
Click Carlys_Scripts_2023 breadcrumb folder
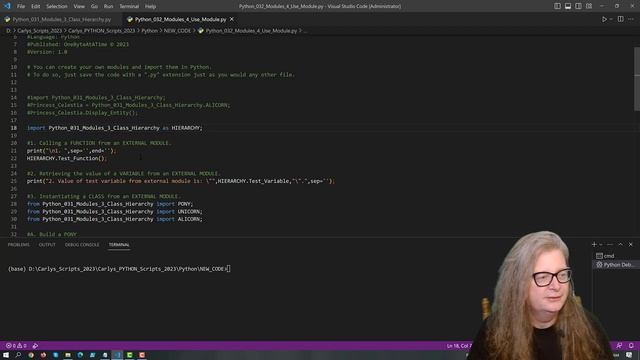[x=40, y=31]
